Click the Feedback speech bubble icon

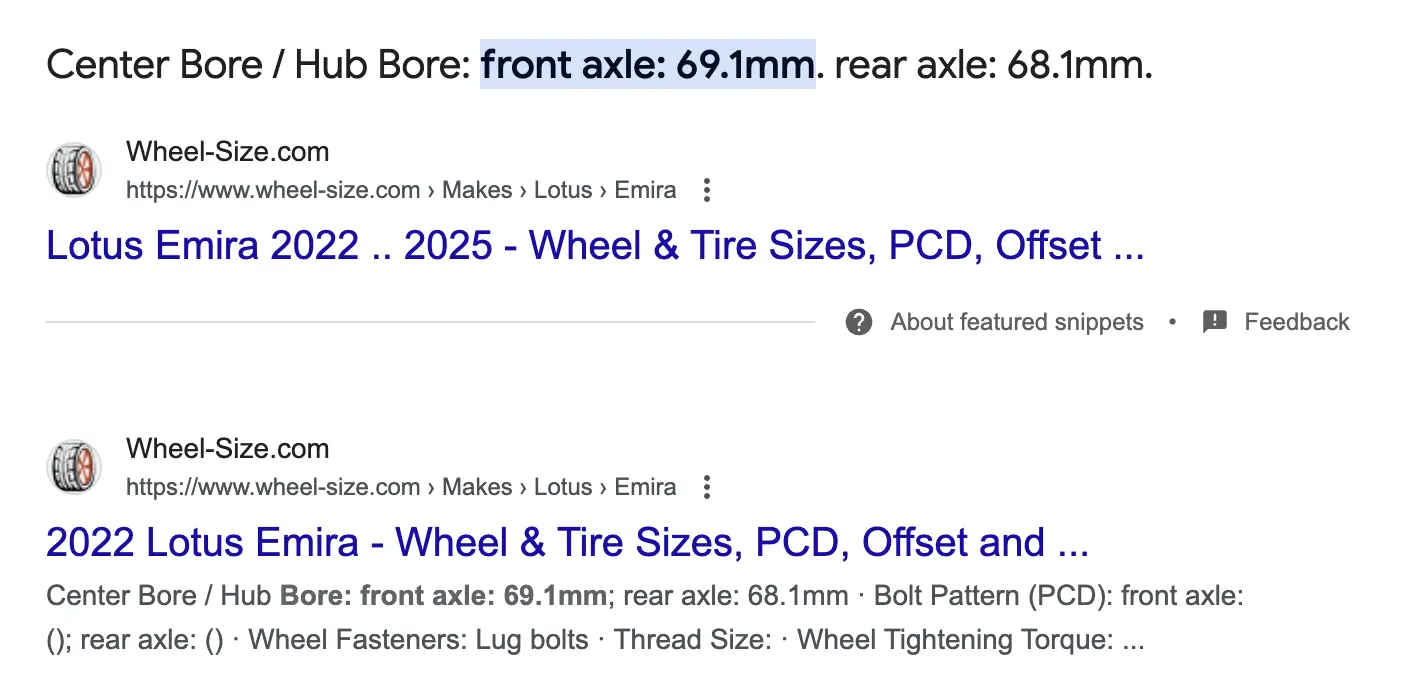(1214, 322)
